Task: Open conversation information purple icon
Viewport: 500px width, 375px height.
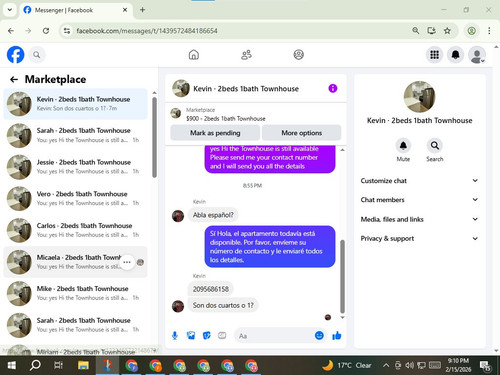Action: pos(333,88)
